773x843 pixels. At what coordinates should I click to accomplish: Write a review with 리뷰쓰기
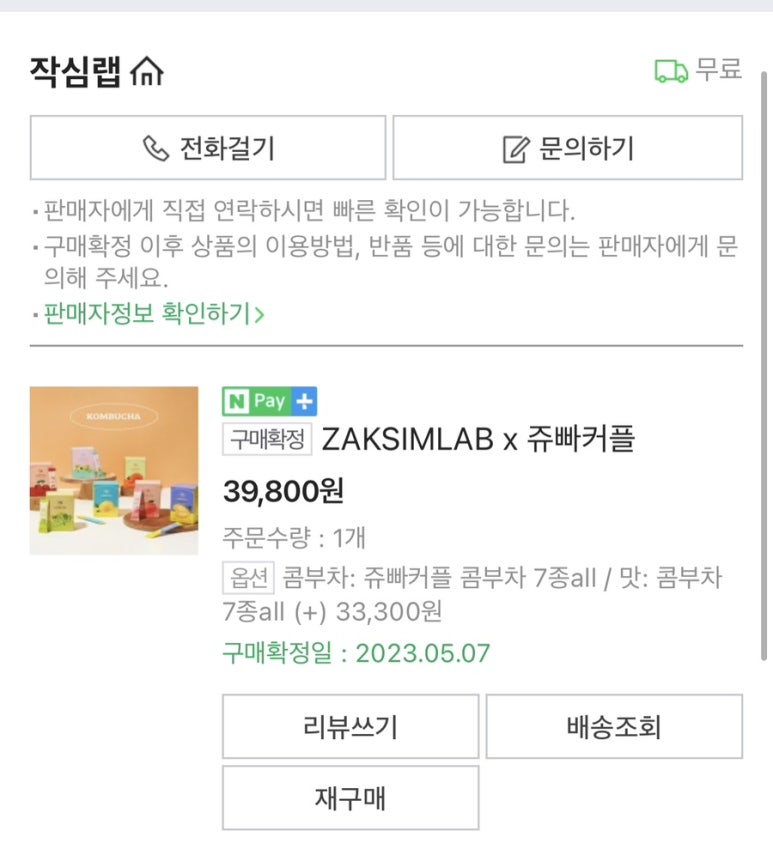350,727
